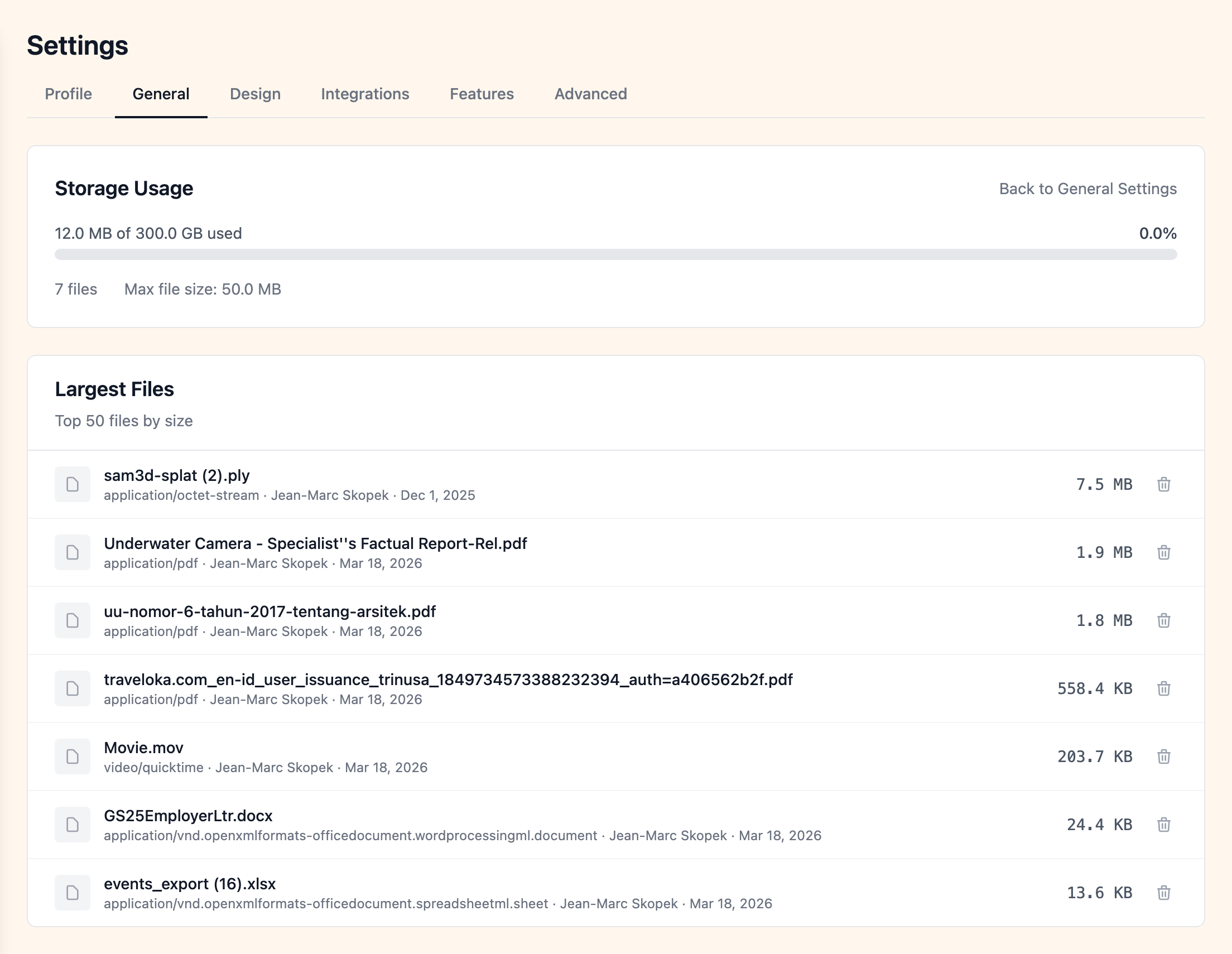Click the traveloka.com issuance pdf name

(449, 680)
